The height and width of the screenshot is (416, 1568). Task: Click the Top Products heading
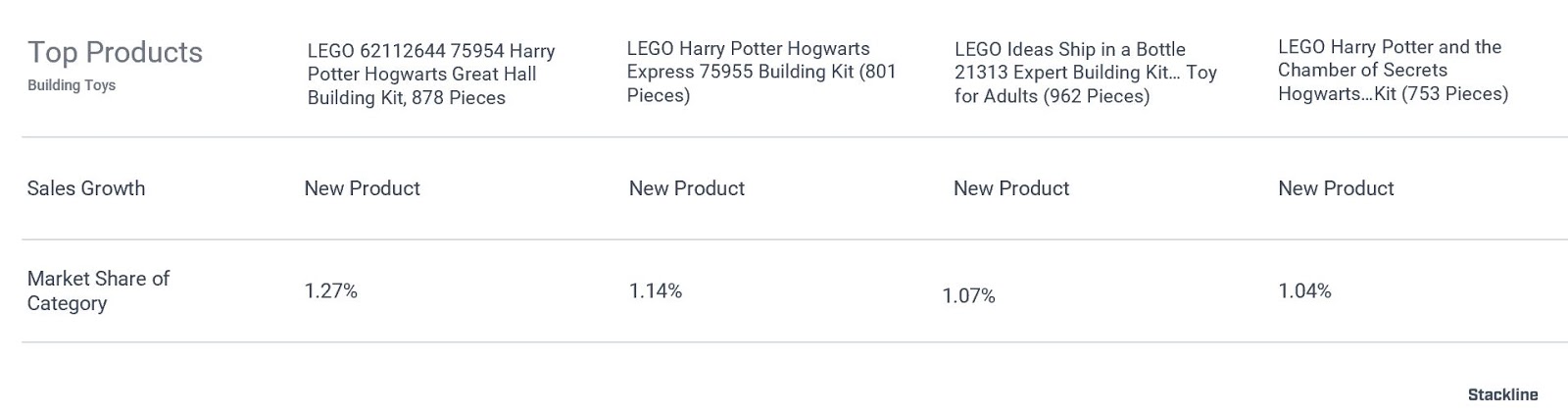click(x=115, y=52)
